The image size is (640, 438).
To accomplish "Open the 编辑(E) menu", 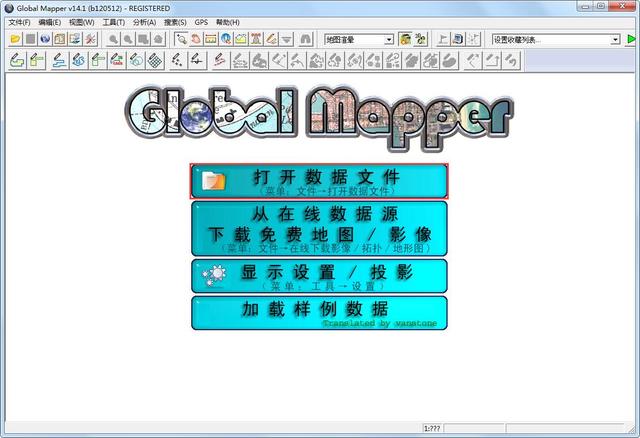I will pyautogui.click(x=50, y=22).
